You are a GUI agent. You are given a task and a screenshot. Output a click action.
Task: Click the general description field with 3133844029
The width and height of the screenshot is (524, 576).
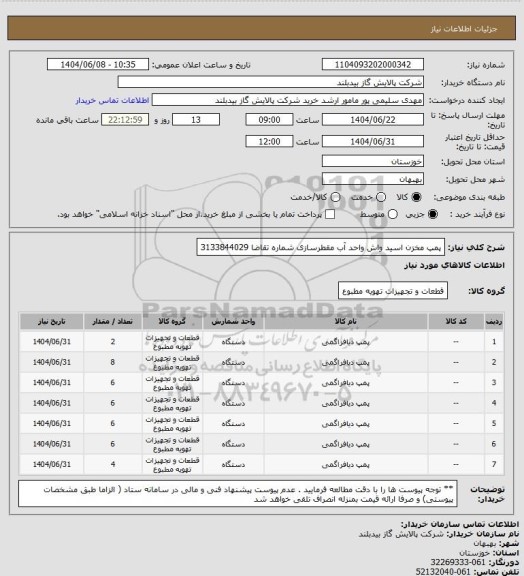pos(321,247)
